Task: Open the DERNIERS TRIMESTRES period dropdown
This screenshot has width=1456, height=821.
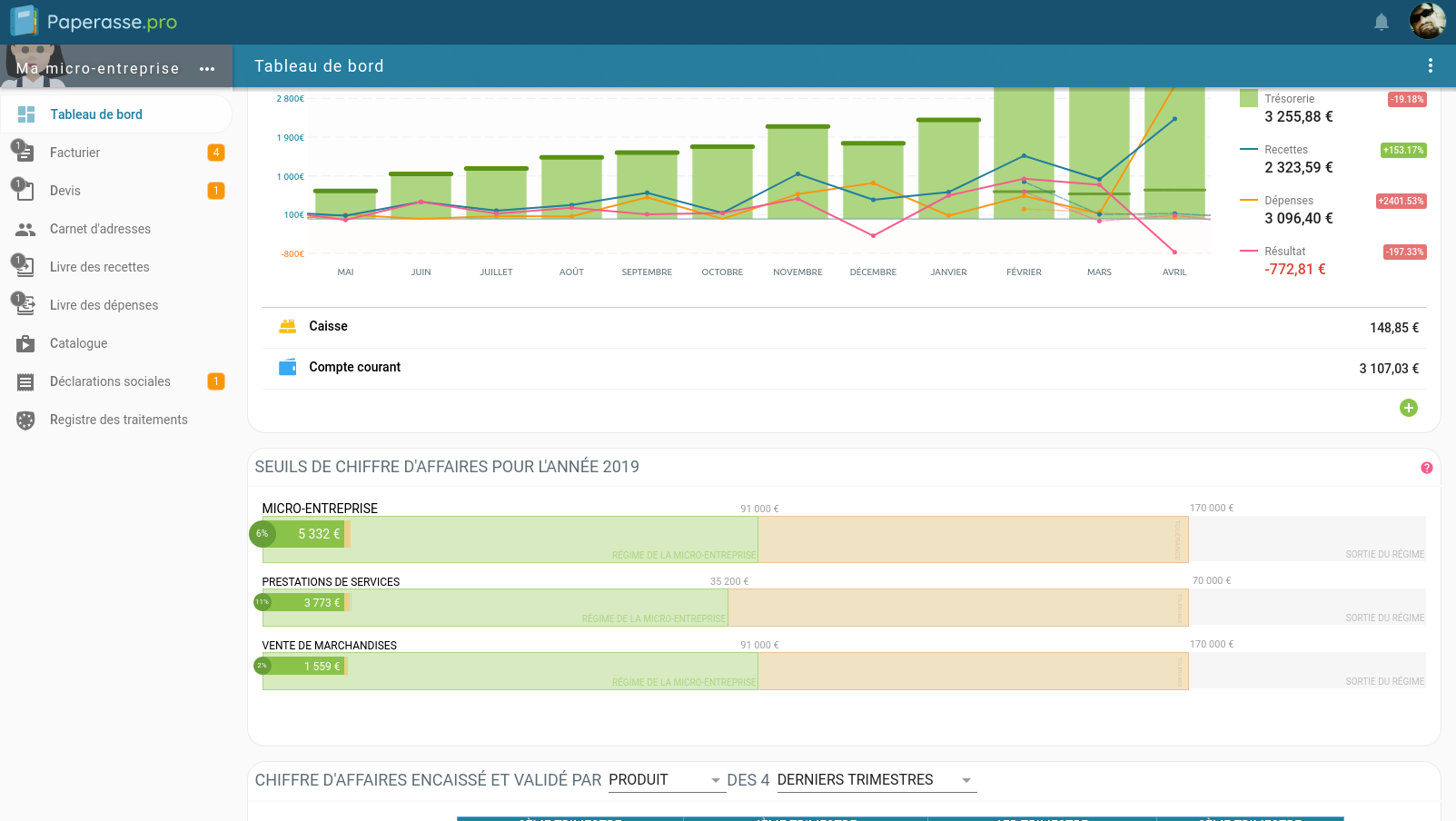Action: point(876,780)
